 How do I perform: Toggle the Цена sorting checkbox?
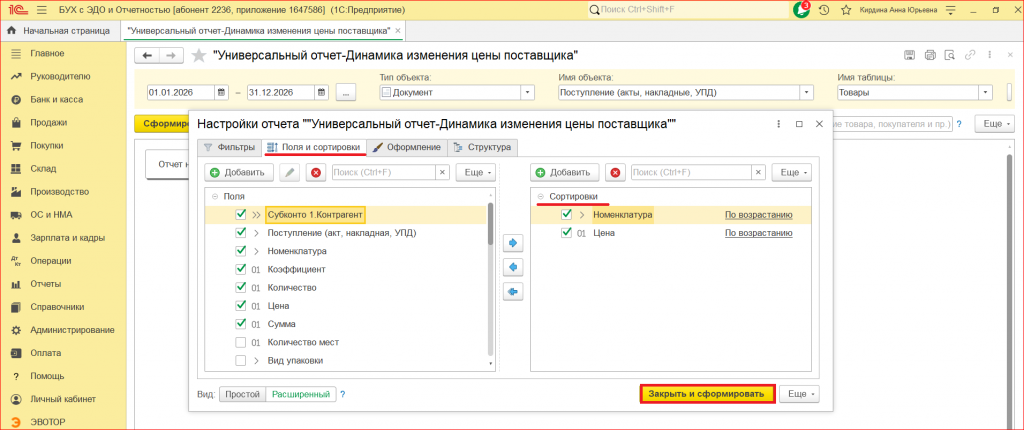pyautogui.click(x=567, y=233)
